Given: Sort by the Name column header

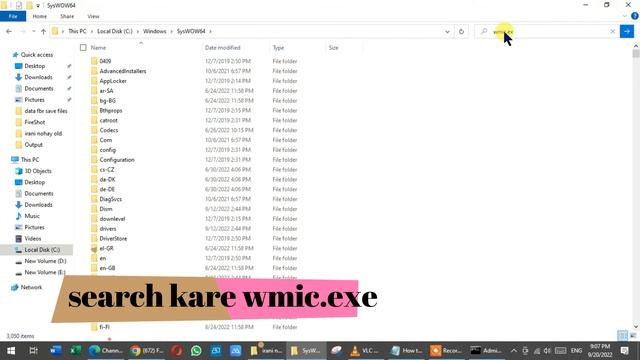Looking at the screenshot, I should coord(98,48).
